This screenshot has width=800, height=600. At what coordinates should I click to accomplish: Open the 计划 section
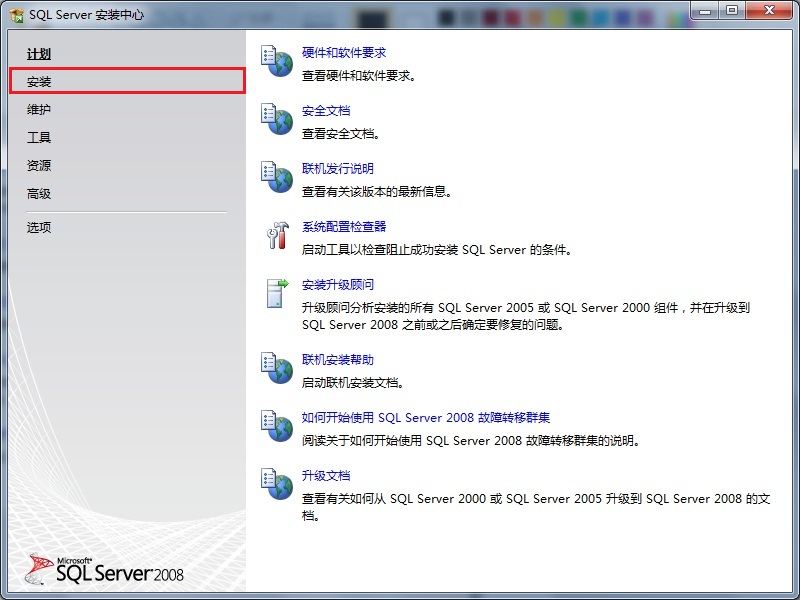39,53
